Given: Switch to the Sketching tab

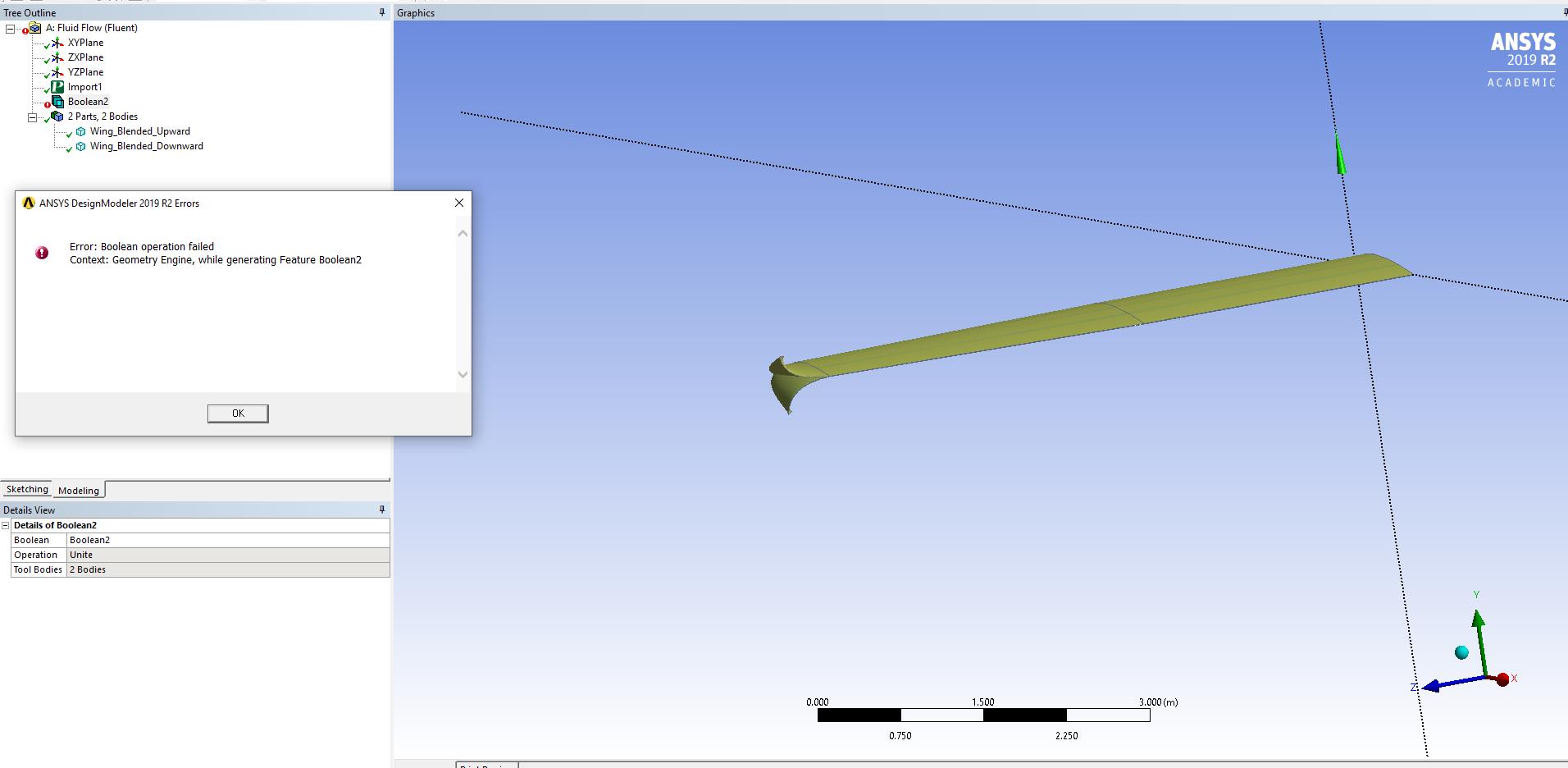Looking at the screenshot, I should tap(27, 489).
